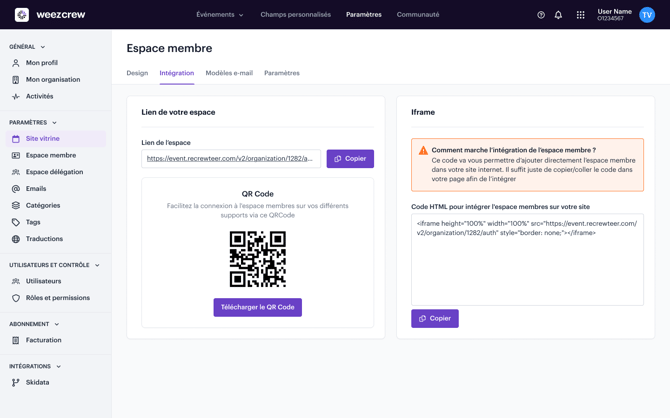Image resolution: width=670 pixels, height=418 pixels.
Task: Click the TV user avatar
Action: pyautogui.click(x=647, y=15)
